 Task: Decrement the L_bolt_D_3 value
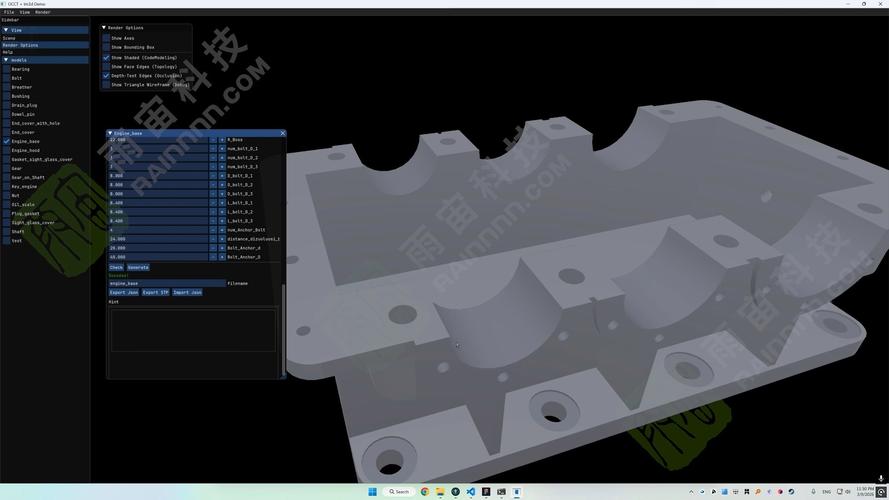213,221
